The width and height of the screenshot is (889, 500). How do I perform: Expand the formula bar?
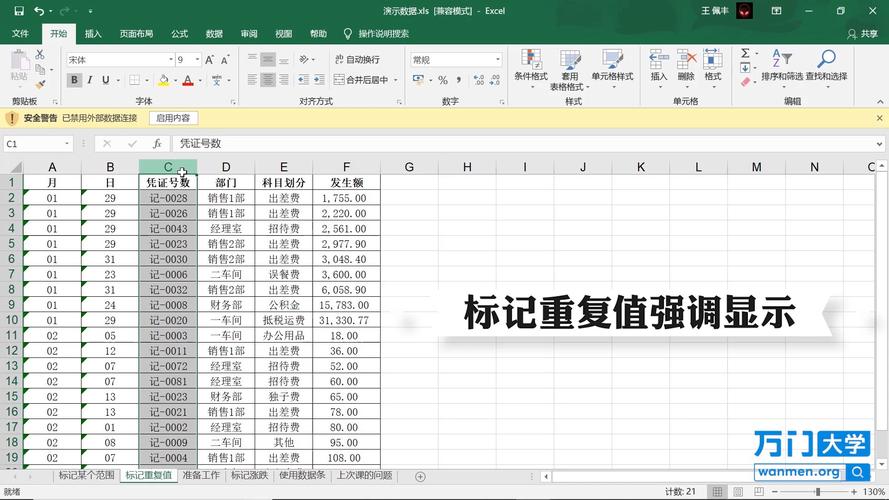(879, 144)
